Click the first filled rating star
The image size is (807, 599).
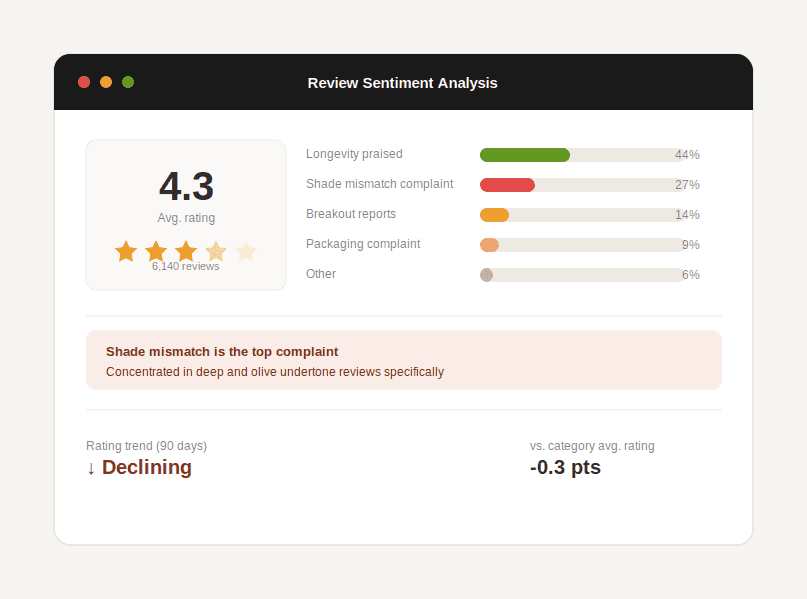point(126,252)
